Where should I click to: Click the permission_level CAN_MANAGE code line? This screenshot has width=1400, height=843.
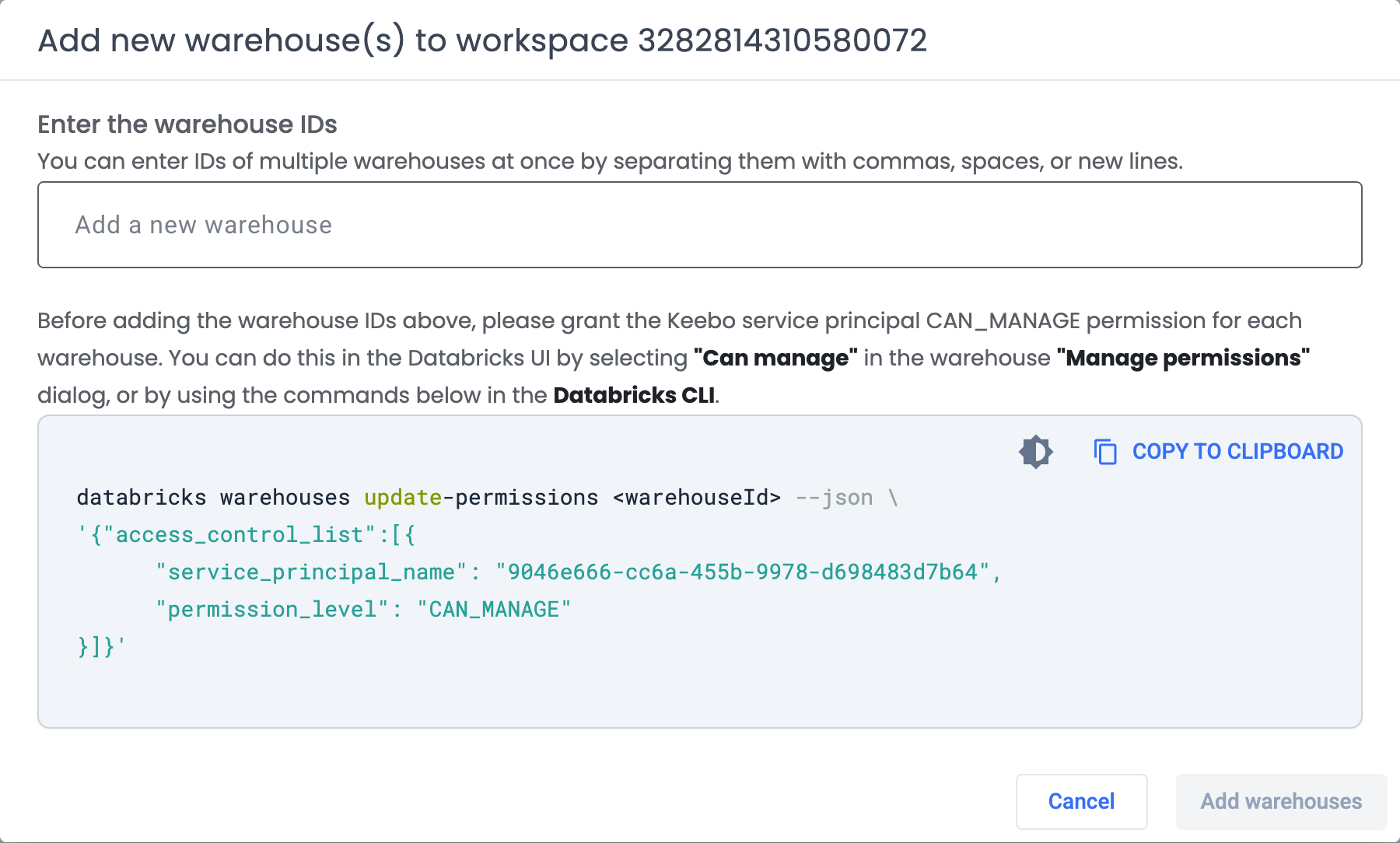(363, 610)
